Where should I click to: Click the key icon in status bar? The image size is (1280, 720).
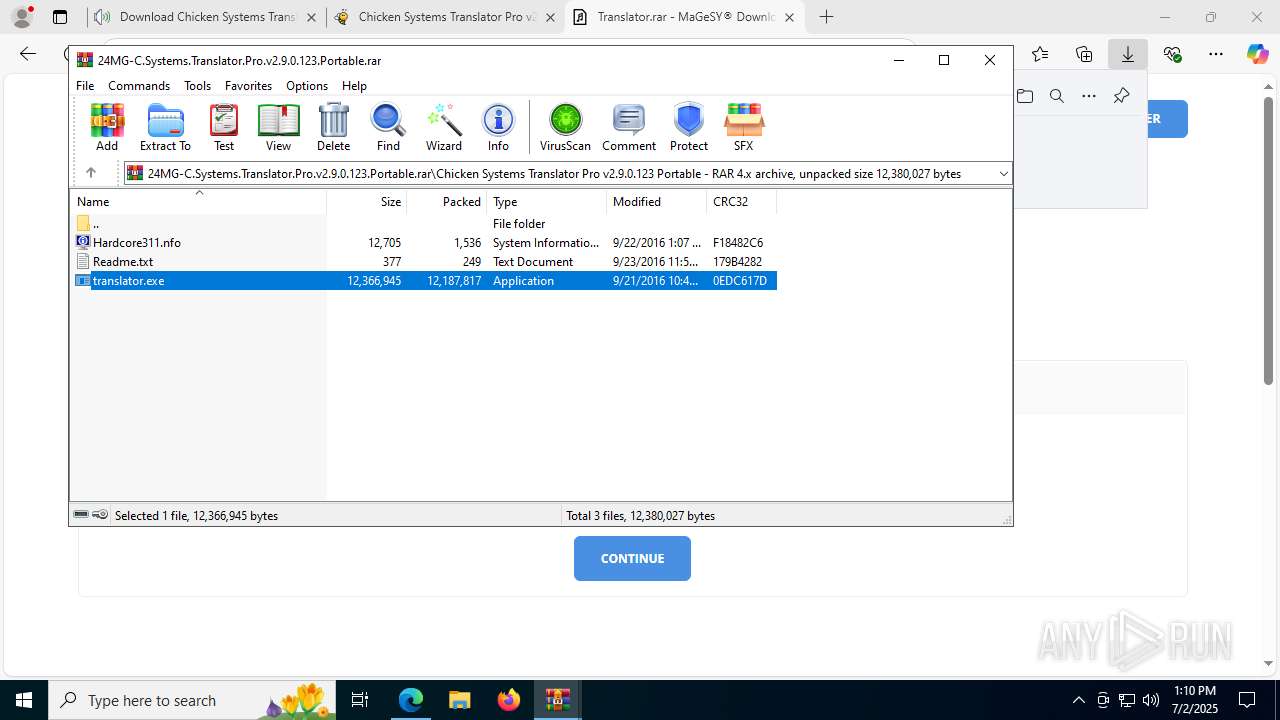click(100, 515)
